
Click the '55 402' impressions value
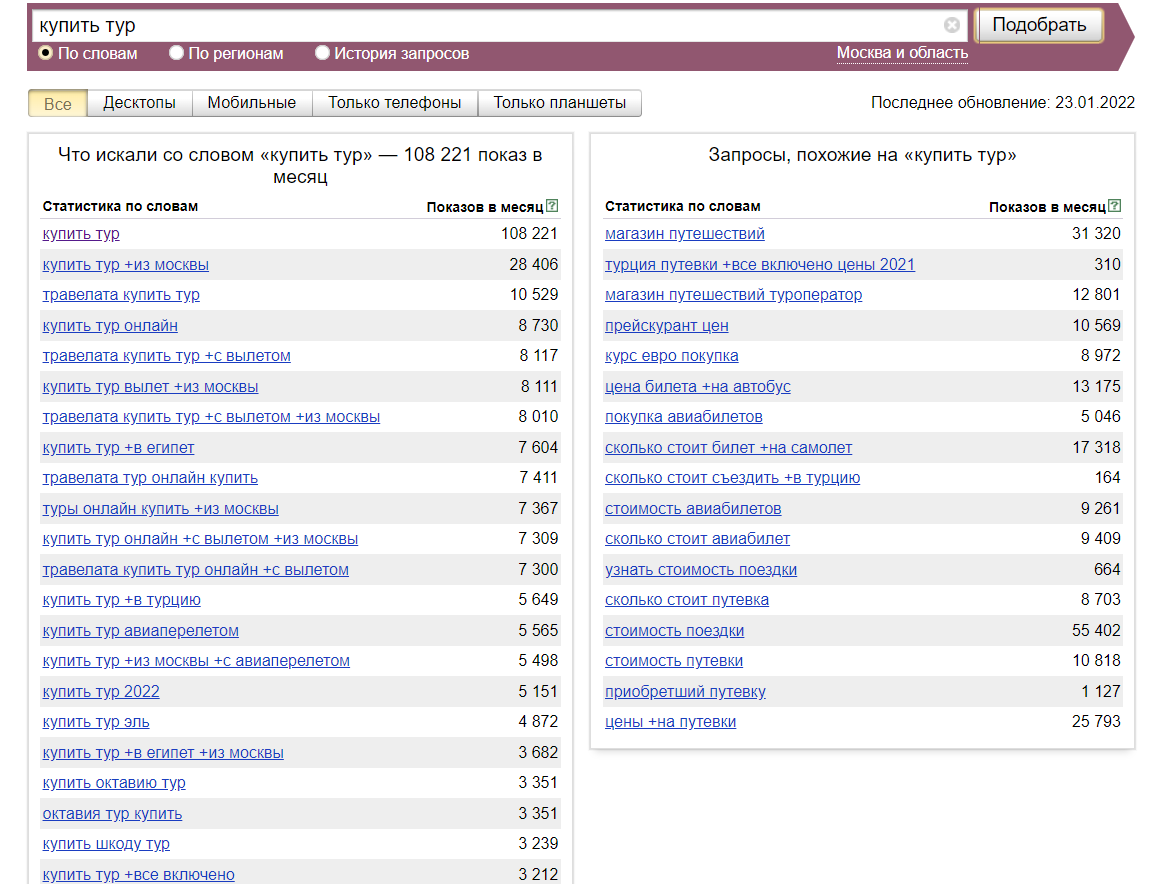pyautogui.click(x=1096, y=631)
